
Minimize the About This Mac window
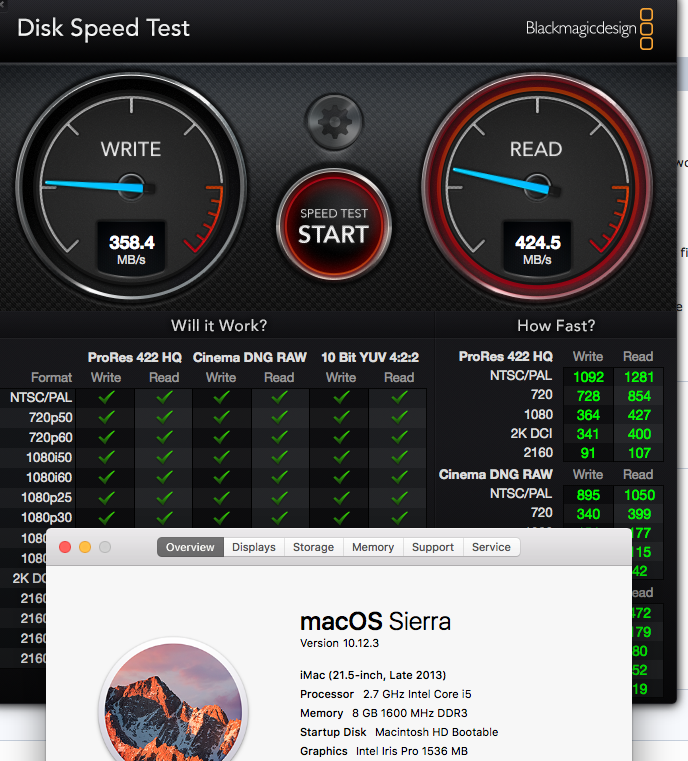tap(85, 547)
